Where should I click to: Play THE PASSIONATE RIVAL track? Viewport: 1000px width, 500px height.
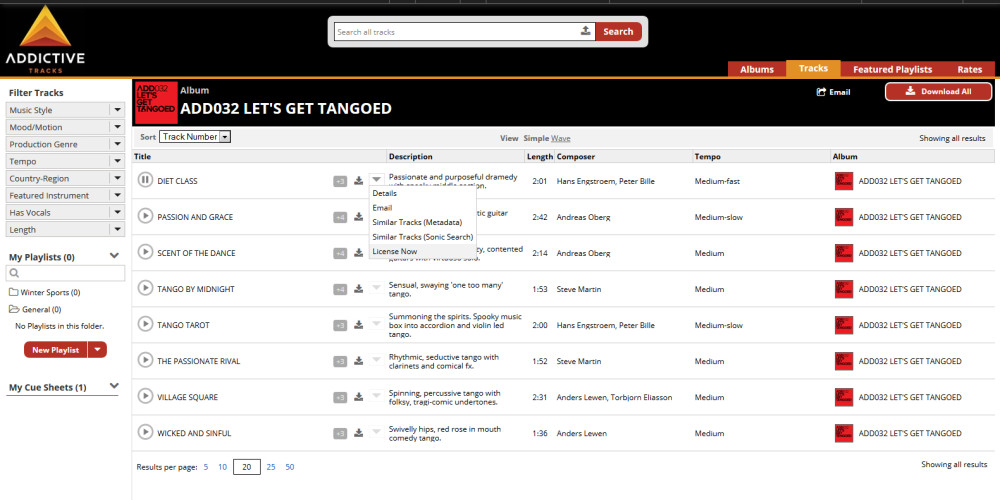click(x=145, y=360)
